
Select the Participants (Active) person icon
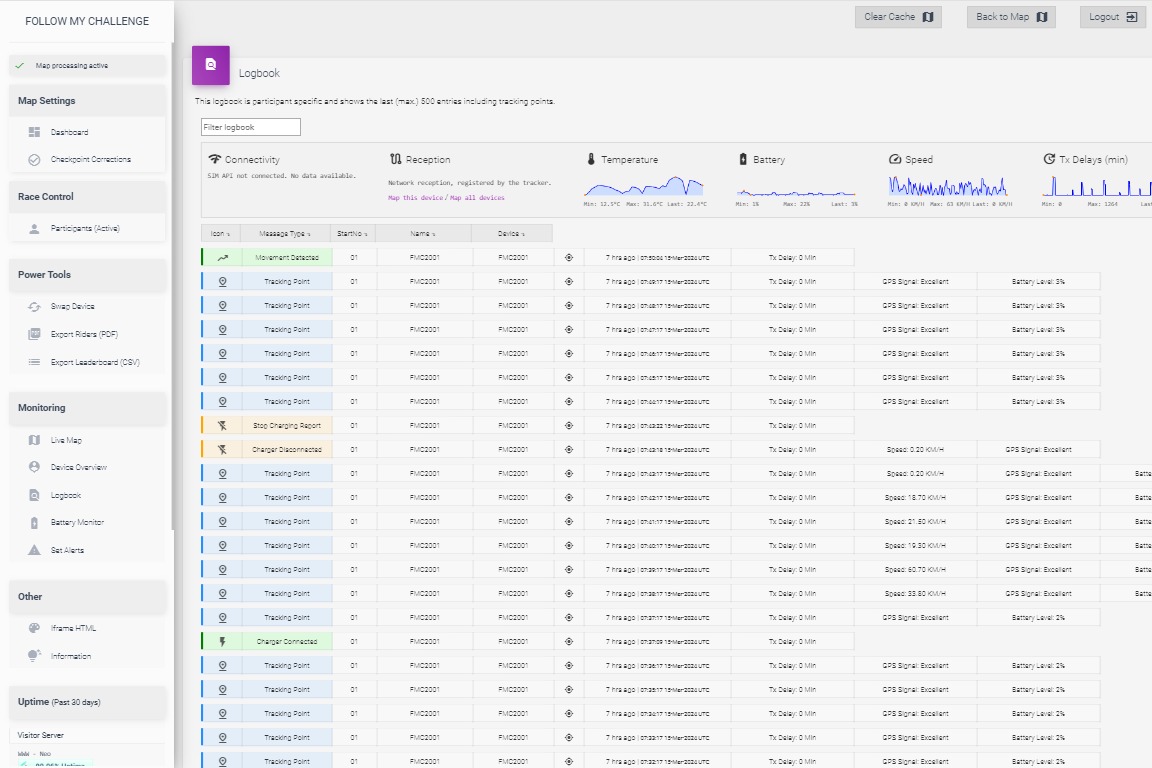click(34, 229)
